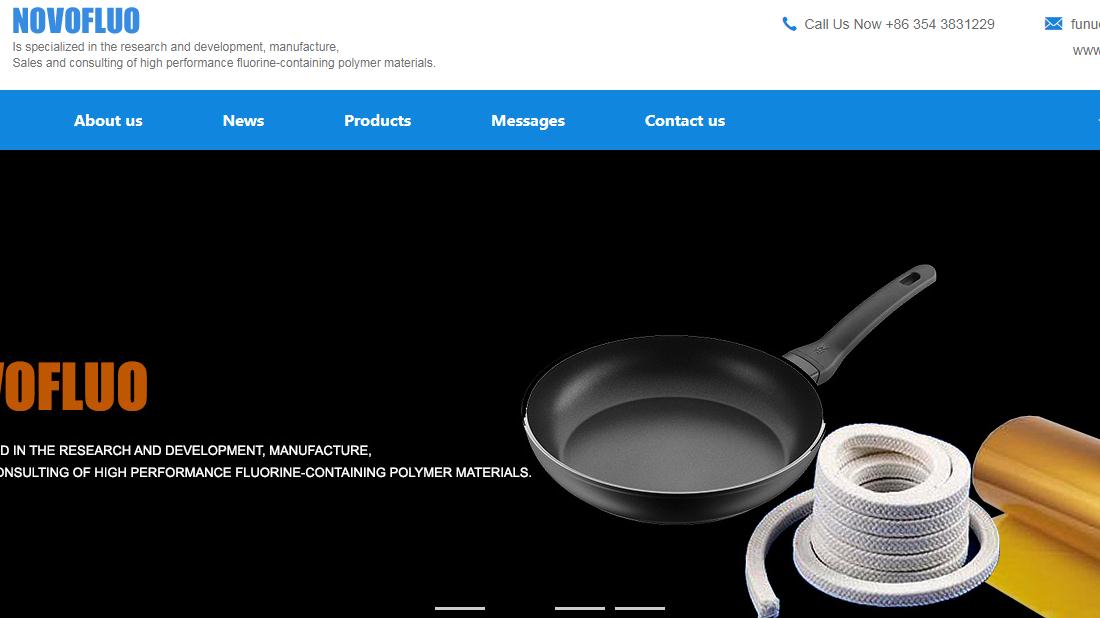Click the partially visible www website address
The image size is (1100, 618).
1086,51
